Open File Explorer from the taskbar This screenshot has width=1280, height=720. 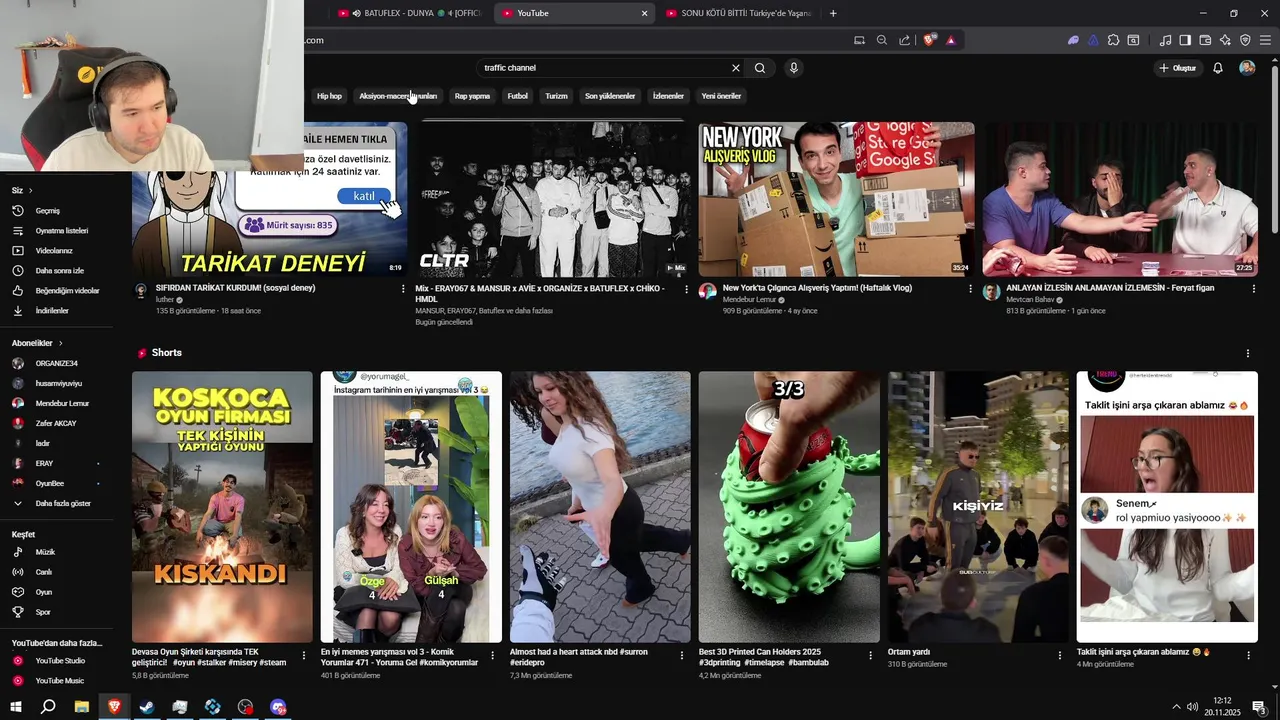coord(81,707)
